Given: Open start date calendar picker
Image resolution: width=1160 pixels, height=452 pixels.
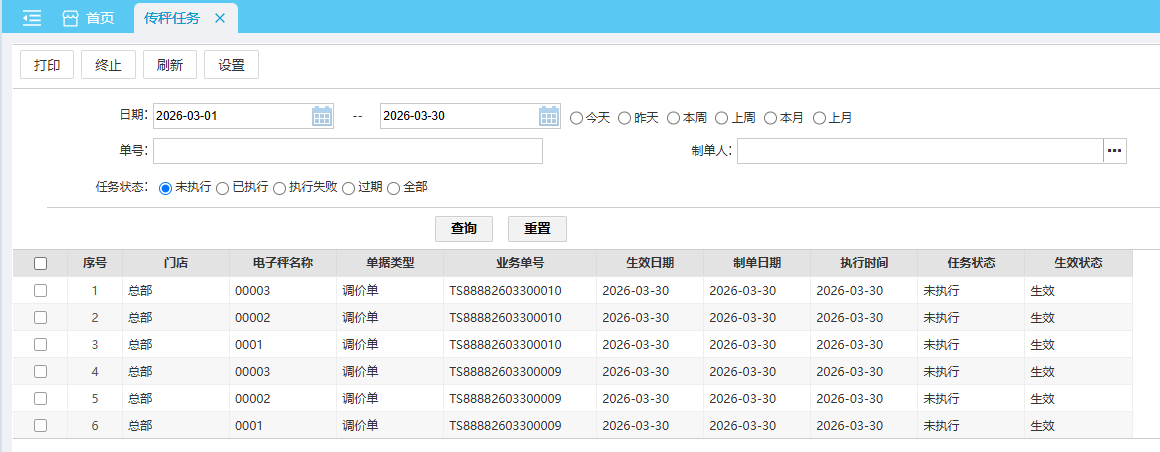Looking at the screenshot, I should tap(321, 116).
